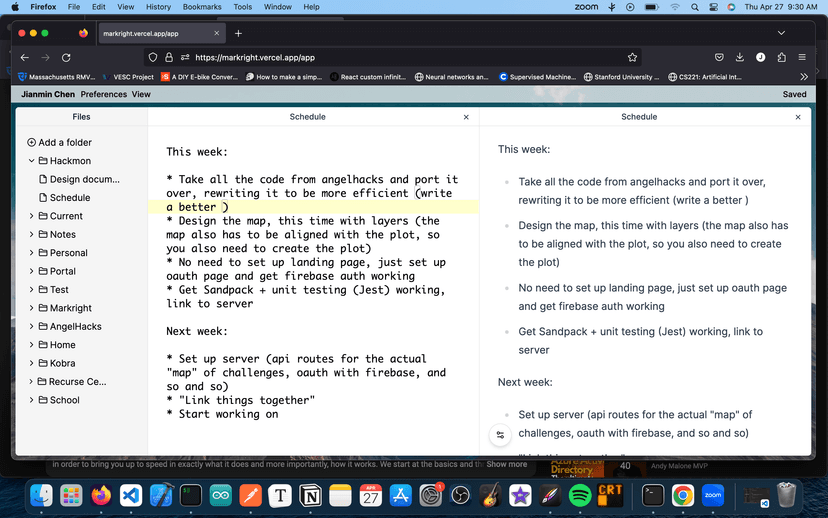
Task: Open the editor settings sliders icon
Action: (x=501, y=435)
